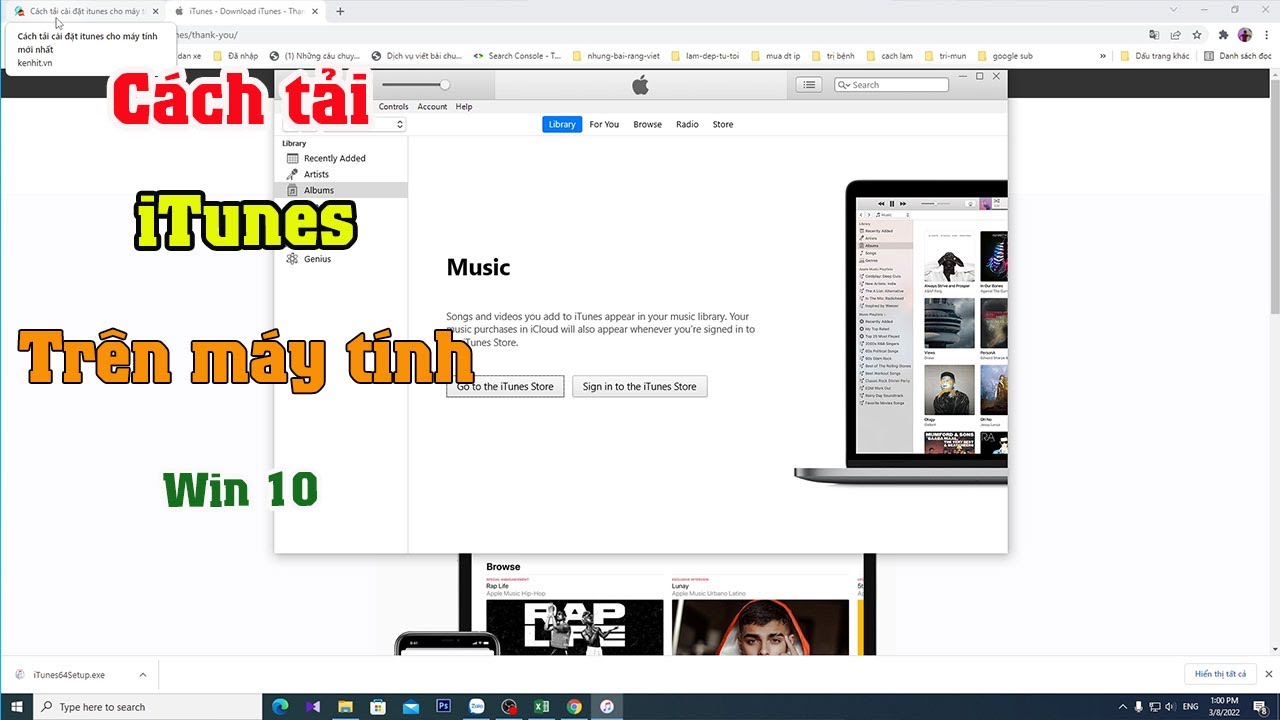
Task: Open Genius in the sidebar
Action: pos(317,259)
